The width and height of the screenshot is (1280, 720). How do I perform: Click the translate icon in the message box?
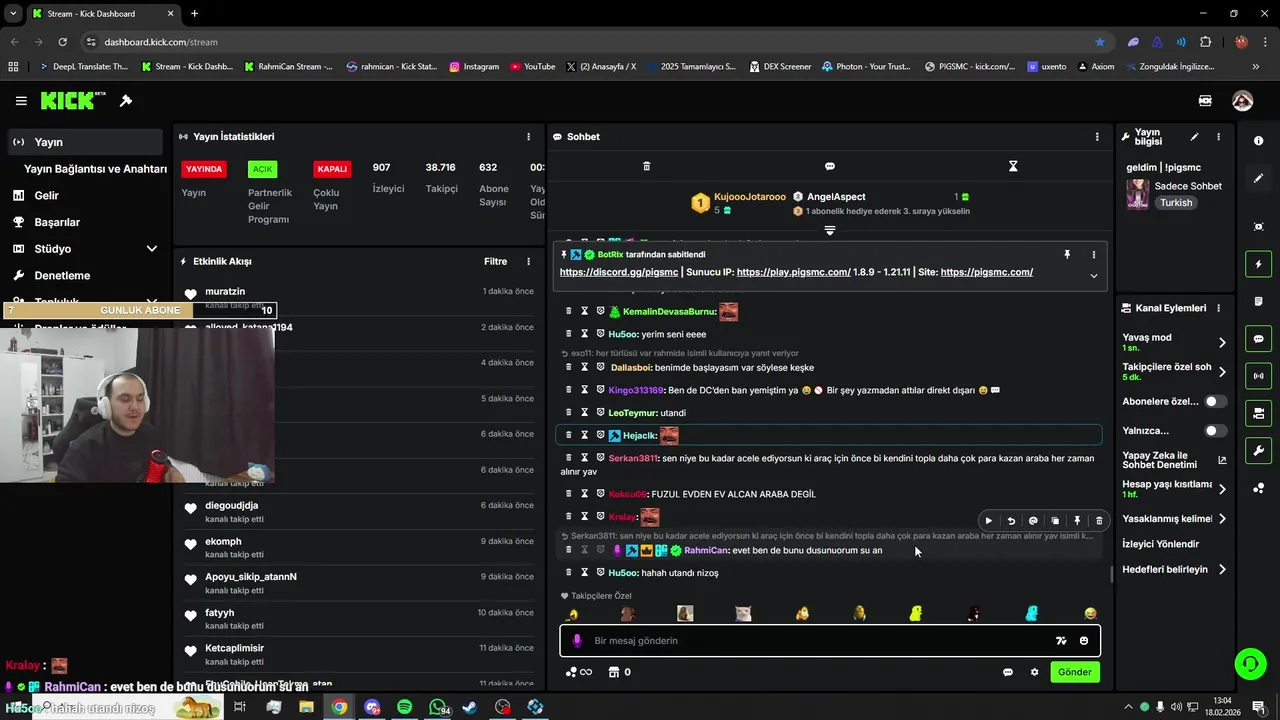pos(1061,641)
